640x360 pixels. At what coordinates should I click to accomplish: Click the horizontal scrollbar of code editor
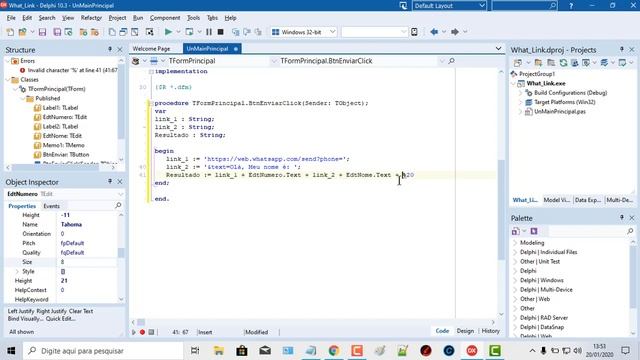tap(313, 322)
